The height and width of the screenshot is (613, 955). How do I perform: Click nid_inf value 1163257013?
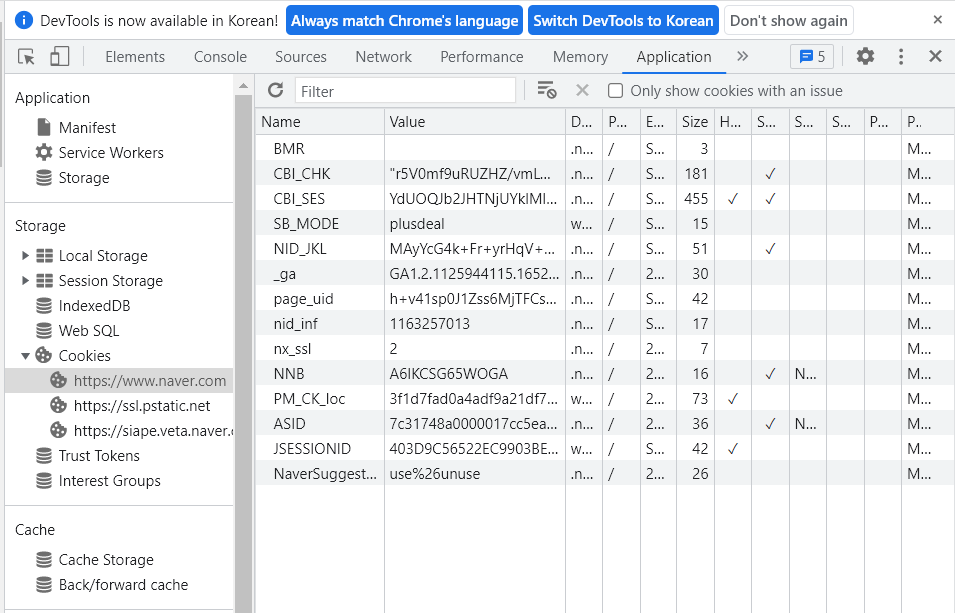429,324
